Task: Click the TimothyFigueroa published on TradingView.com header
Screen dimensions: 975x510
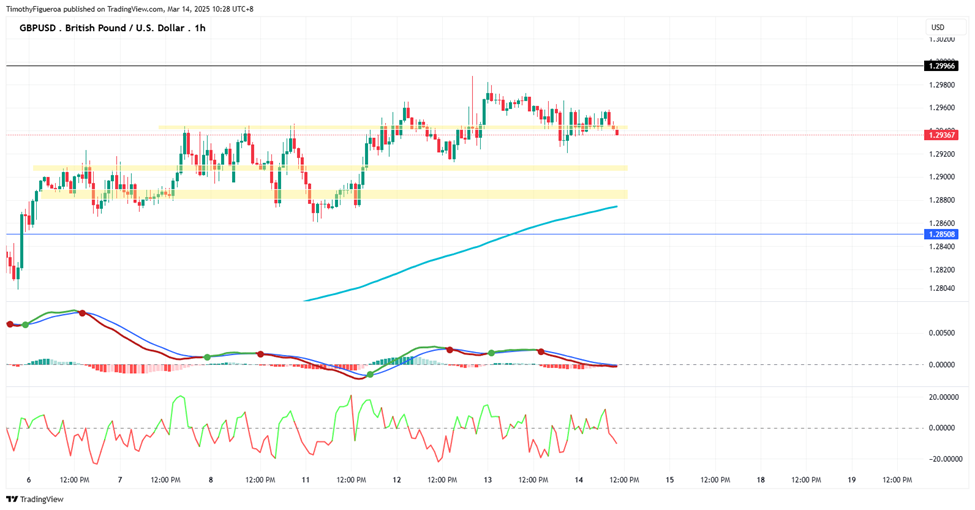Action: [129, 9]
